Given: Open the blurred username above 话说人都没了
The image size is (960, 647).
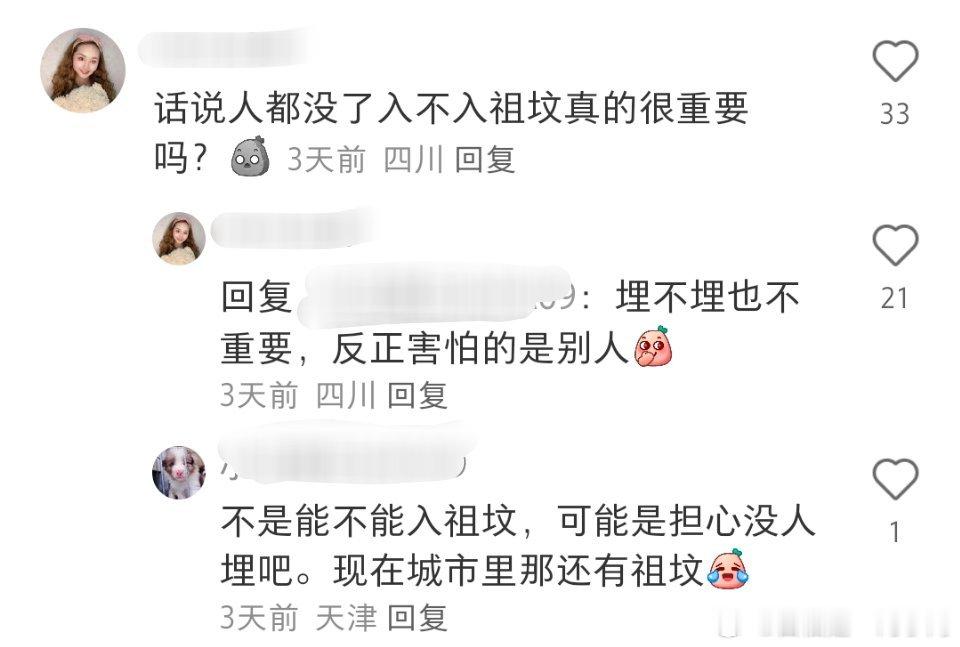Looking at the screenshot, I should (227, 48).
